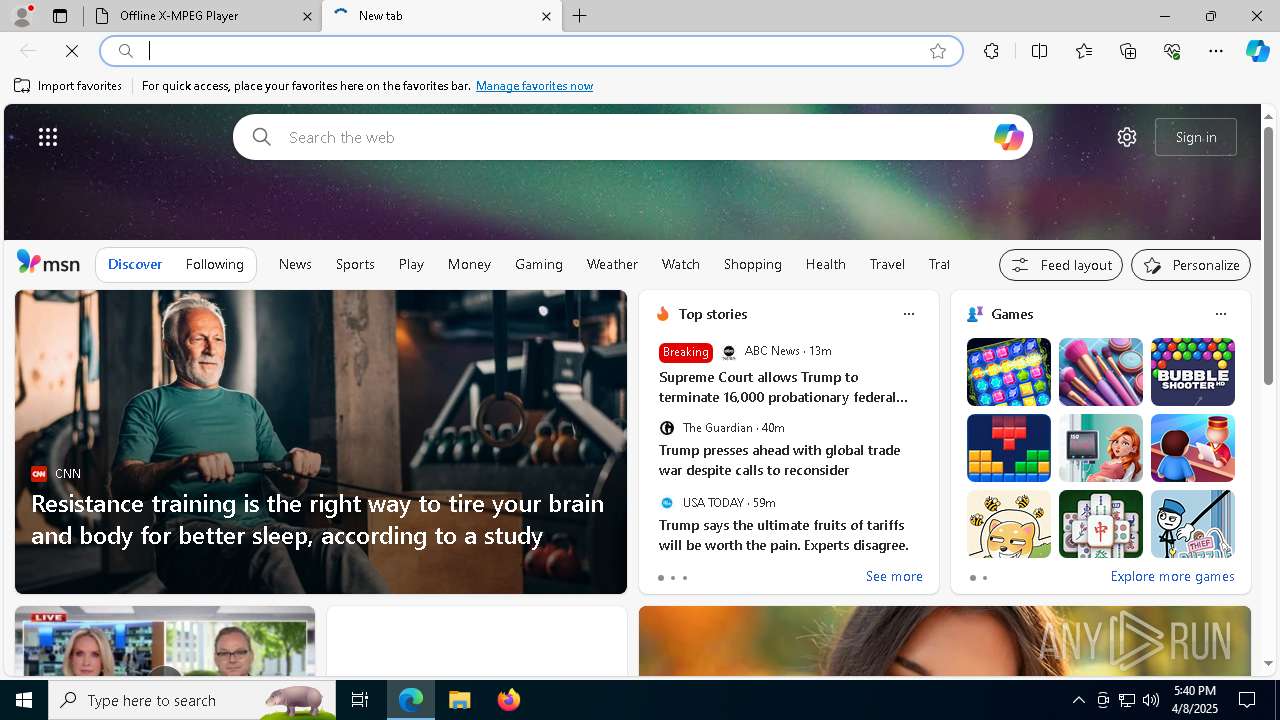Open the Travel category

887,264
